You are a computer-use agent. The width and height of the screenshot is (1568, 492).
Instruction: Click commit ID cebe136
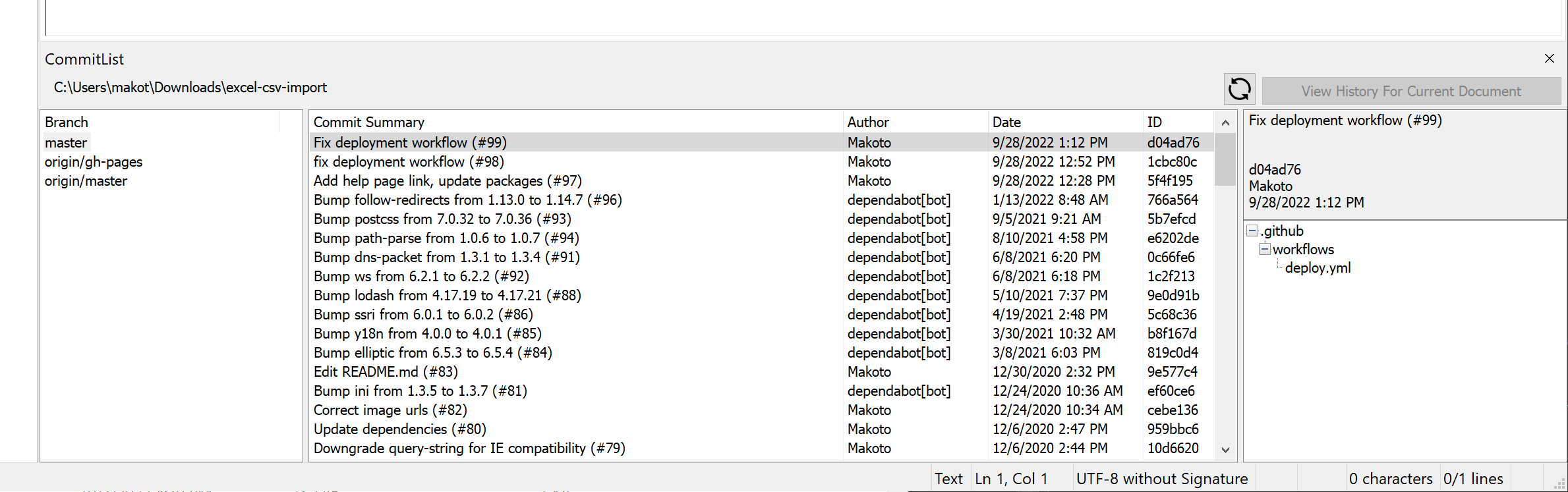(x=1173, y=410)
